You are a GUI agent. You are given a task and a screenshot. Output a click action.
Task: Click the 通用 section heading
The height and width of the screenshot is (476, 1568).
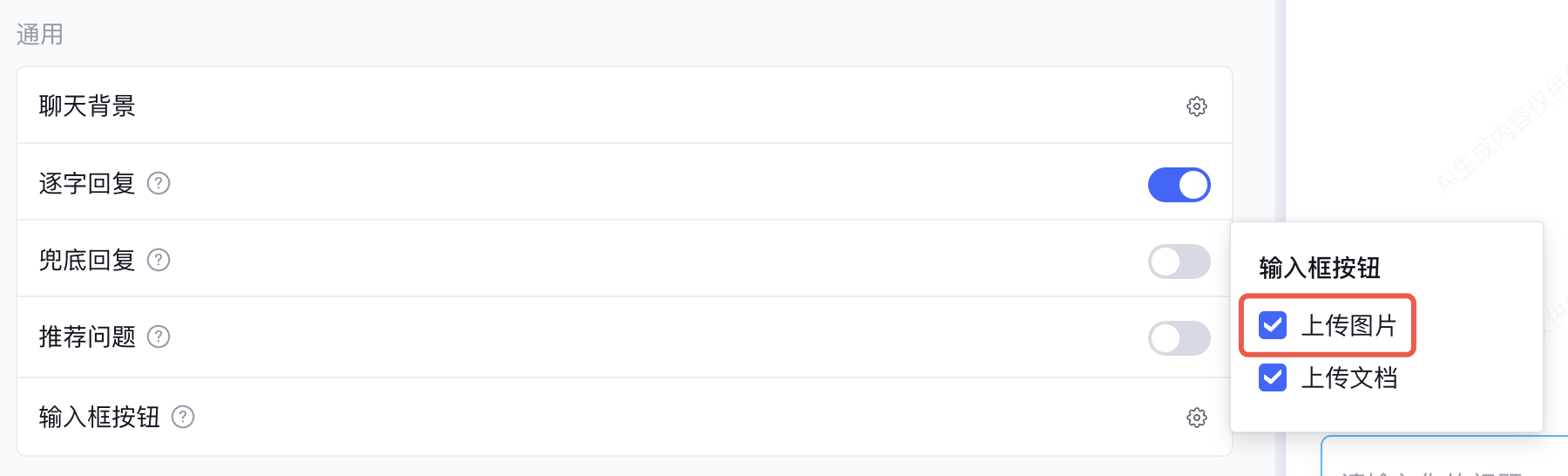coord(40,35)
